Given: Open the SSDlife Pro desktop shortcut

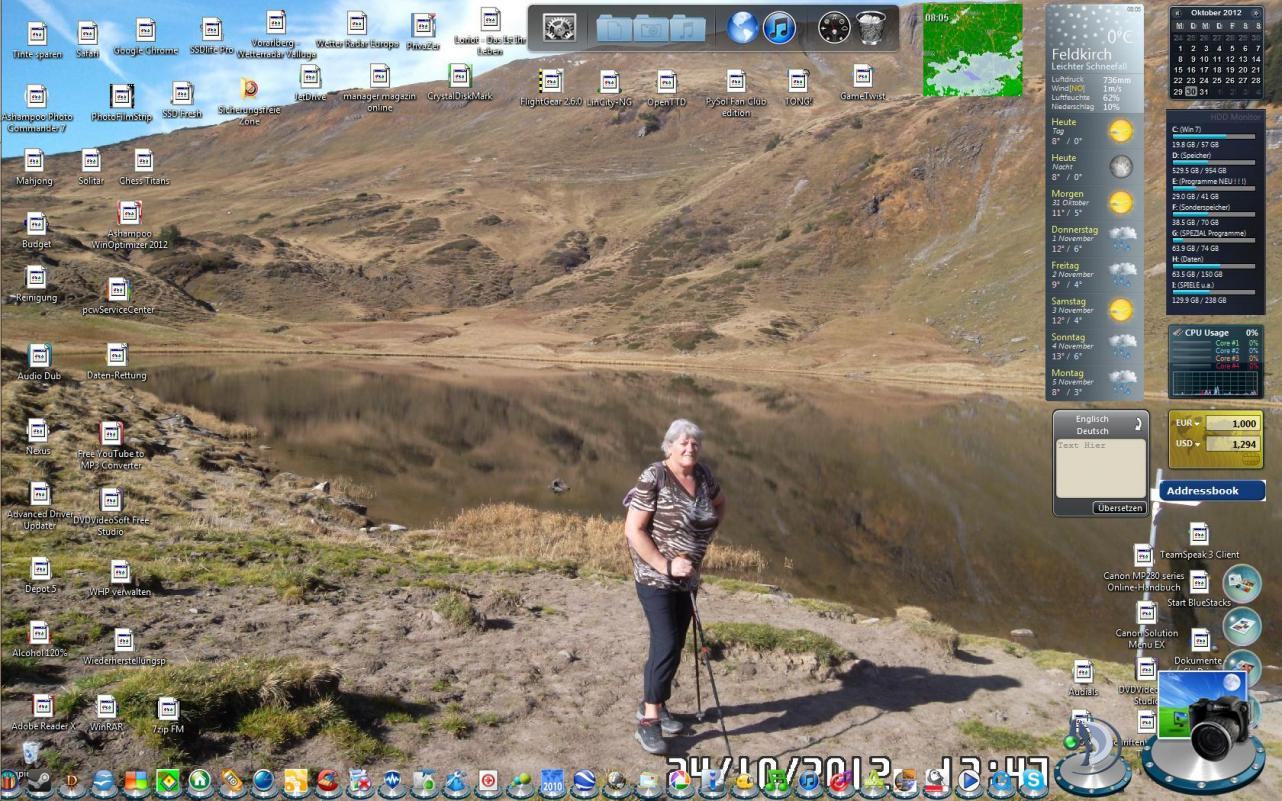Looking at the screenshot, I should (x=212, y=36).
